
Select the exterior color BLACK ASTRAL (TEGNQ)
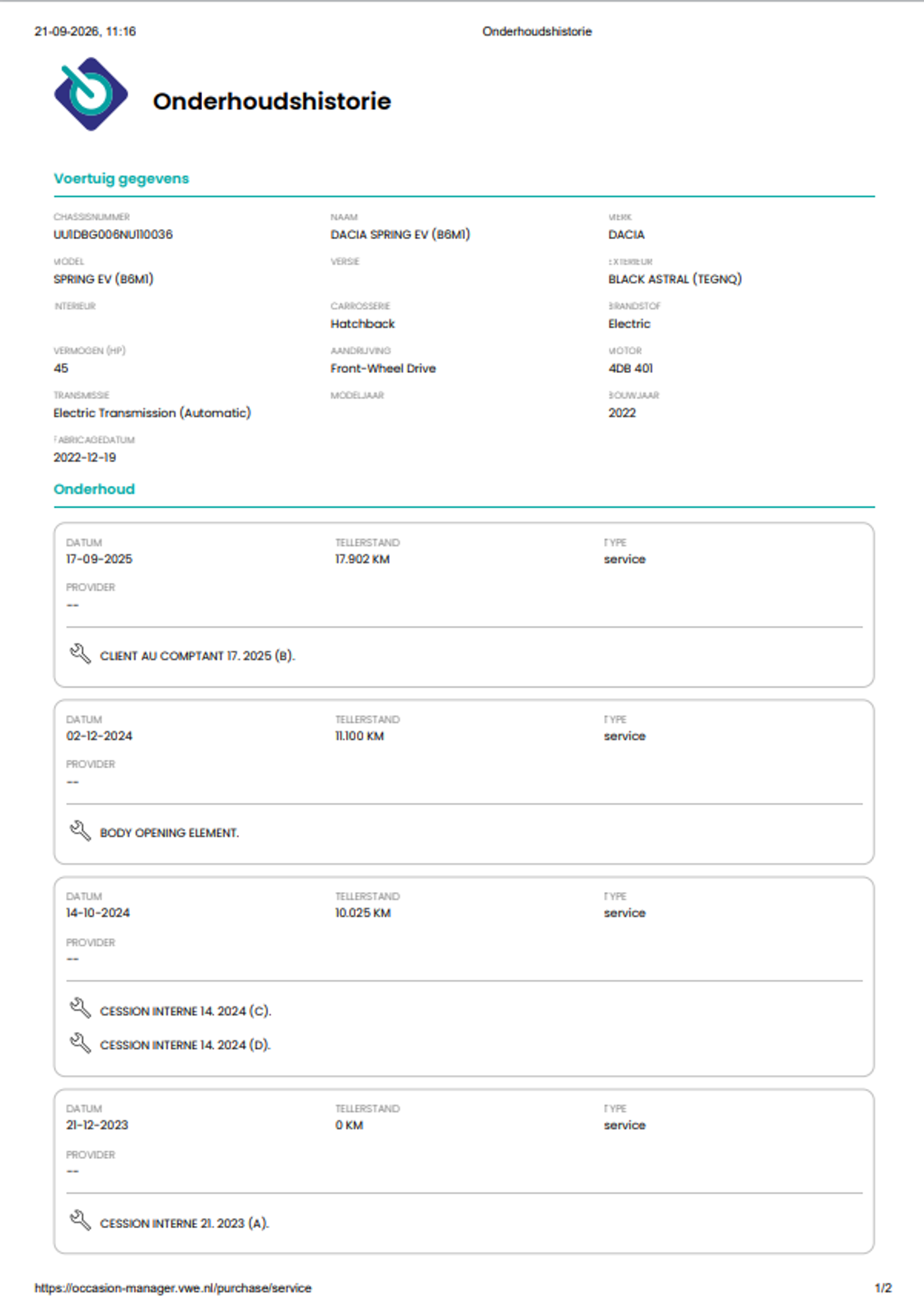[675, 279]
